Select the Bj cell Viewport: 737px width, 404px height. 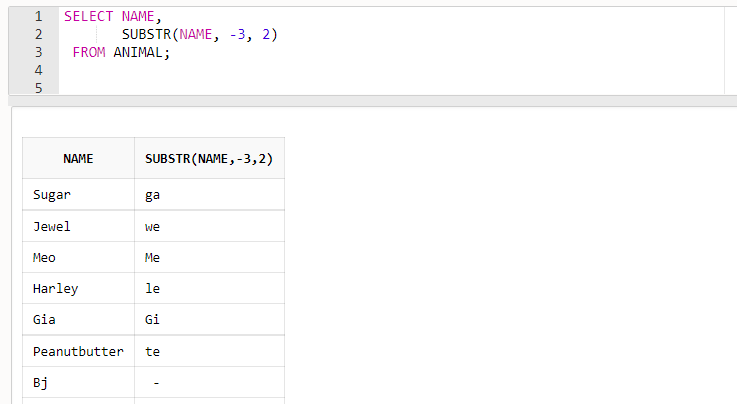pos(78,382)
